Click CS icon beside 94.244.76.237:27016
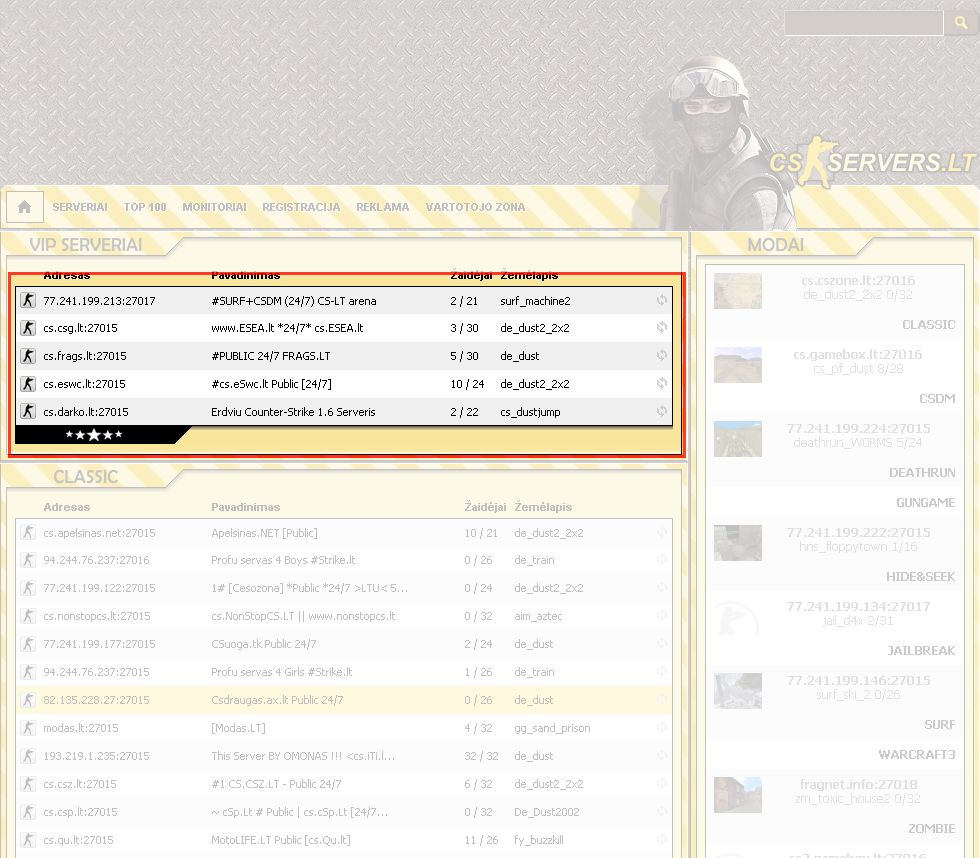 click(x=28, y=560)
